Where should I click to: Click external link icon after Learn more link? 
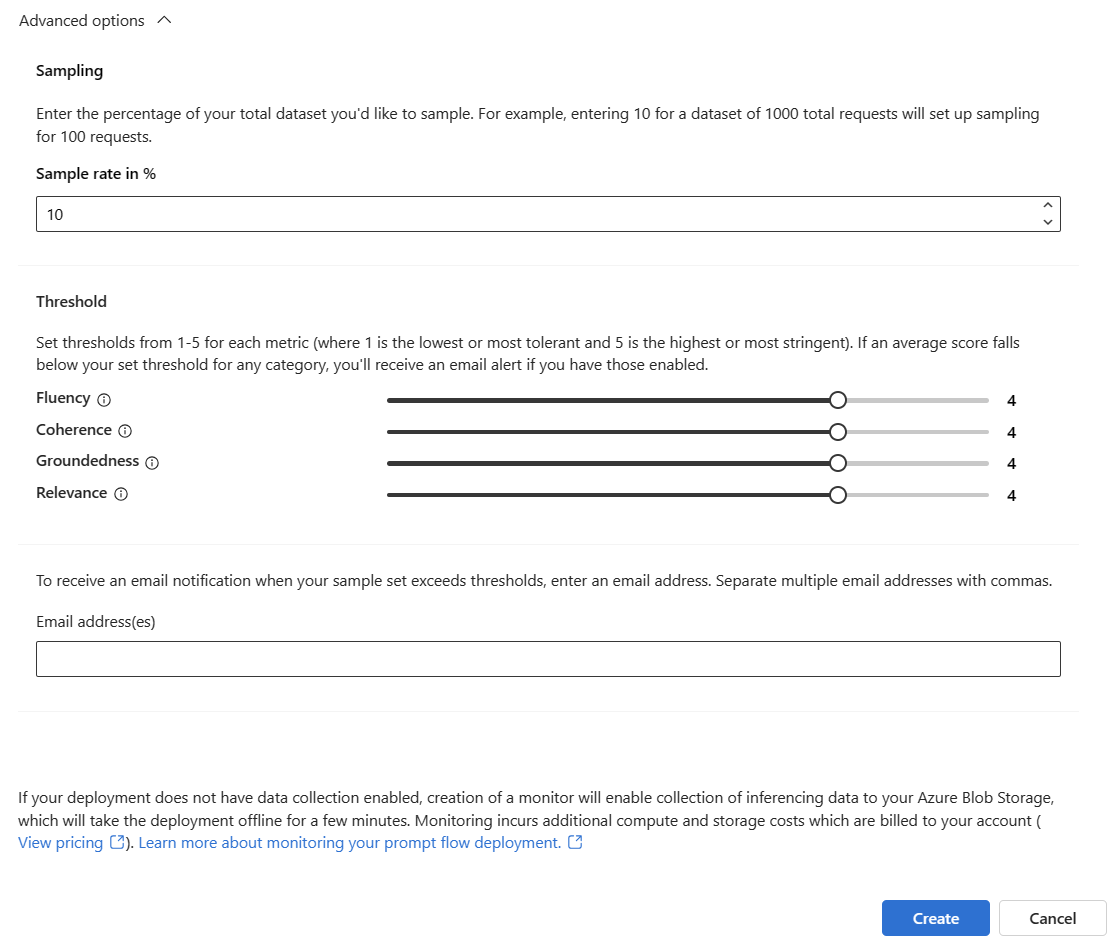pos(575,843)
